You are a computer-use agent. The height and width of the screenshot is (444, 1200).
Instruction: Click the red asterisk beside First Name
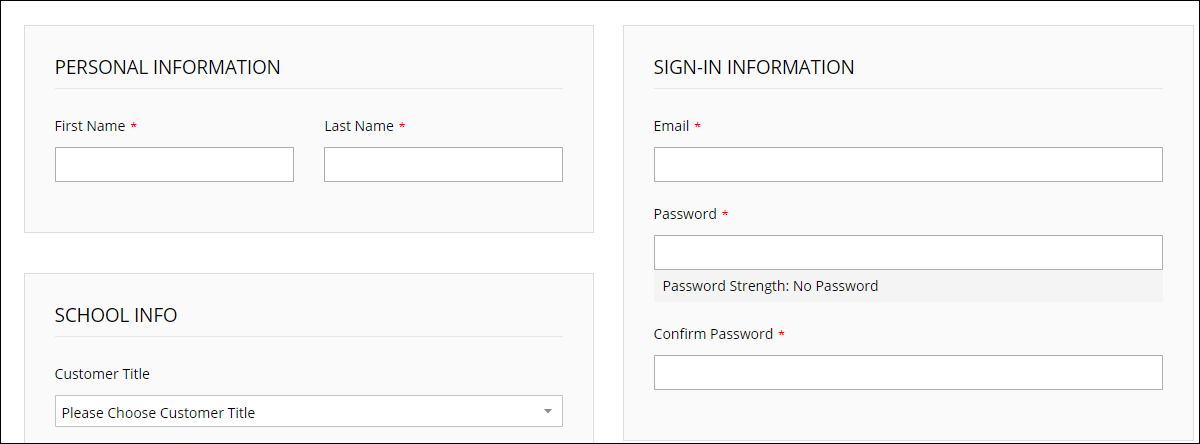134,127
